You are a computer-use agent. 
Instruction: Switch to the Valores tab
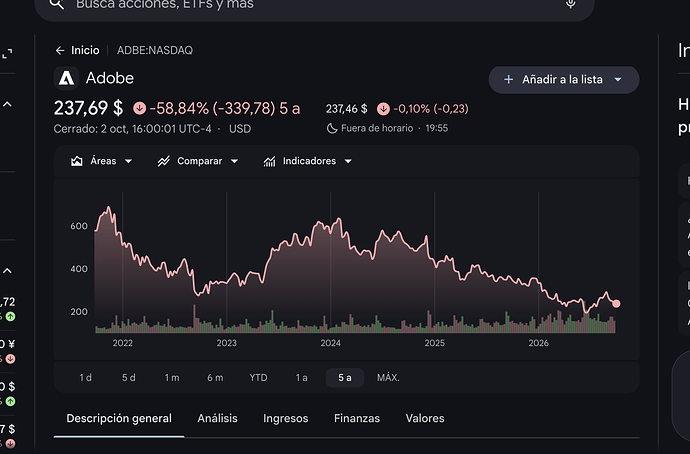click(425, 418)
